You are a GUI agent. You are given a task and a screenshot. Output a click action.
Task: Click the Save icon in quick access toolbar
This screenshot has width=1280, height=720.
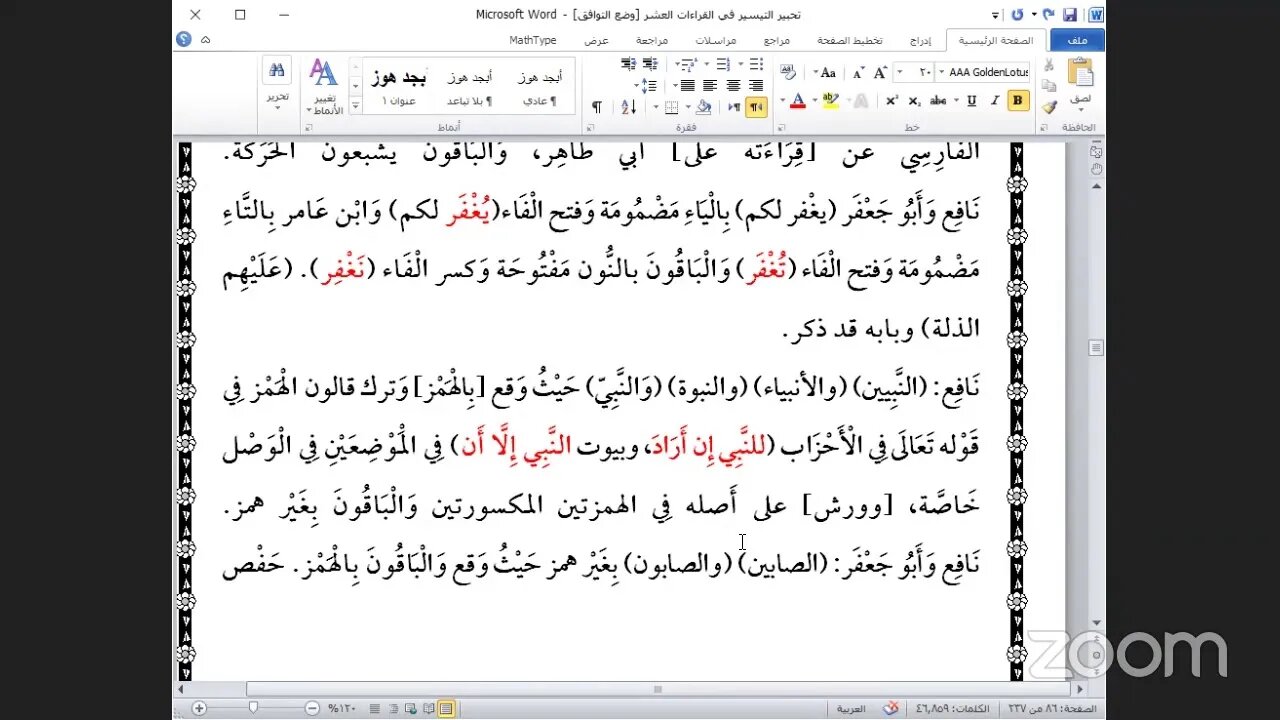point(1069,14)
